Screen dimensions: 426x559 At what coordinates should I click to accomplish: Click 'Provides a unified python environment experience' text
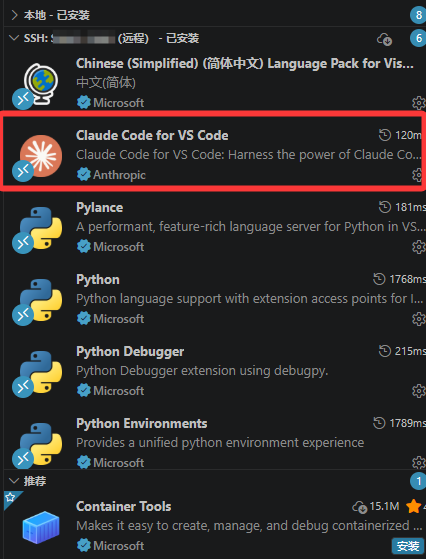pos(220,443)
